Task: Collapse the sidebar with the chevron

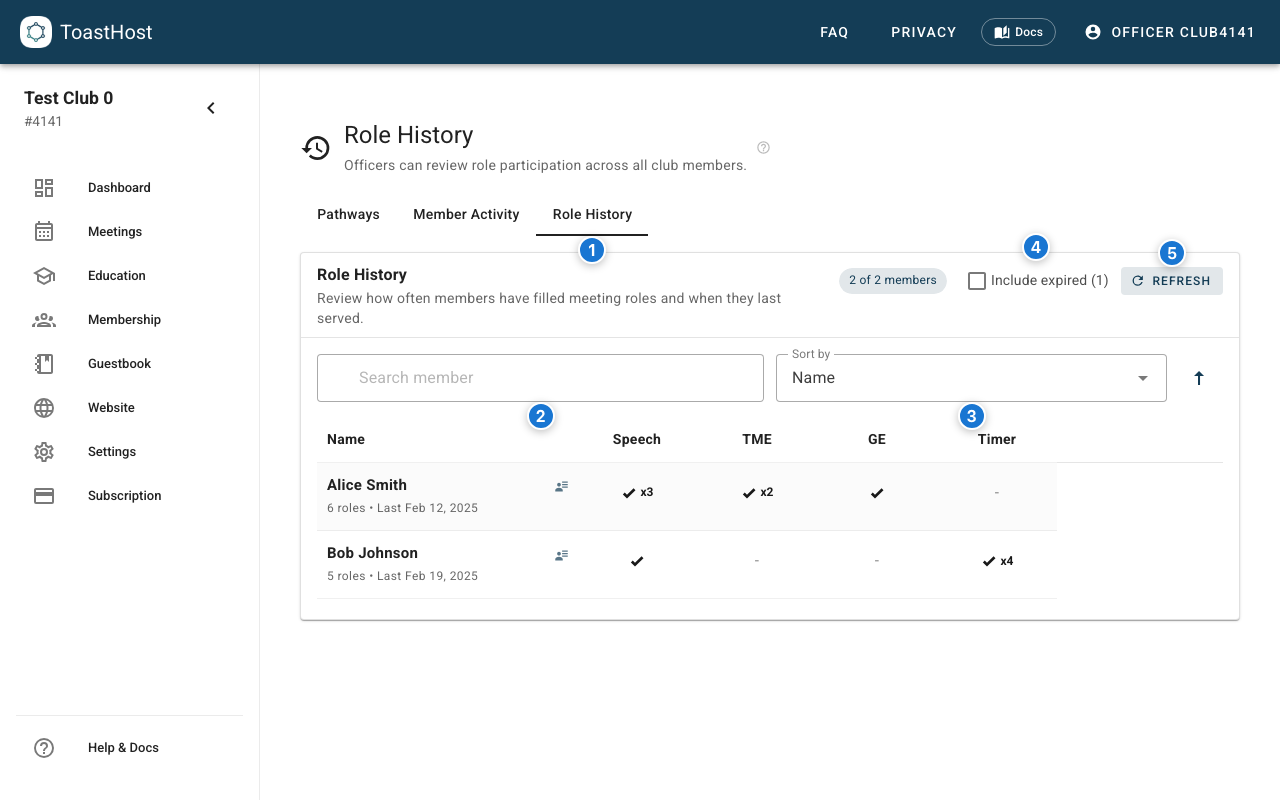Action: [x=211, y=108]
